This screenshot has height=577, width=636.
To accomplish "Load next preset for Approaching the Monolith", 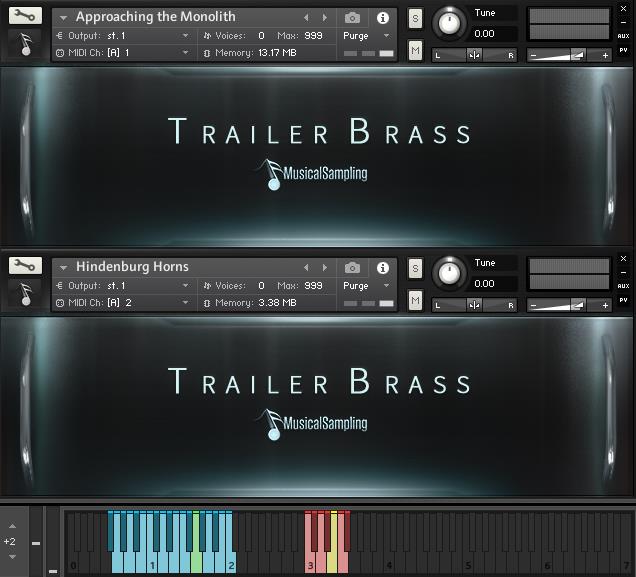I will click(x=324, y=17).
